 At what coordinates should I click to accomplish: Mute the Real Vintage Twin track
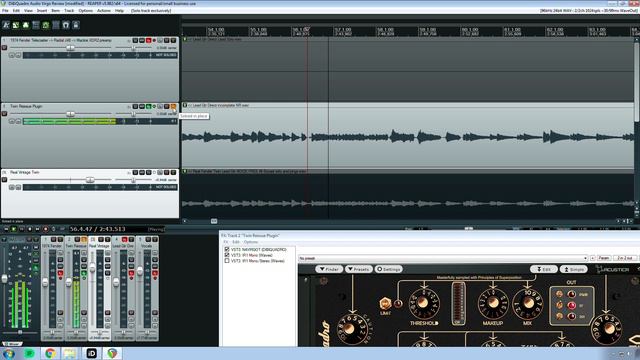(167, 173)
